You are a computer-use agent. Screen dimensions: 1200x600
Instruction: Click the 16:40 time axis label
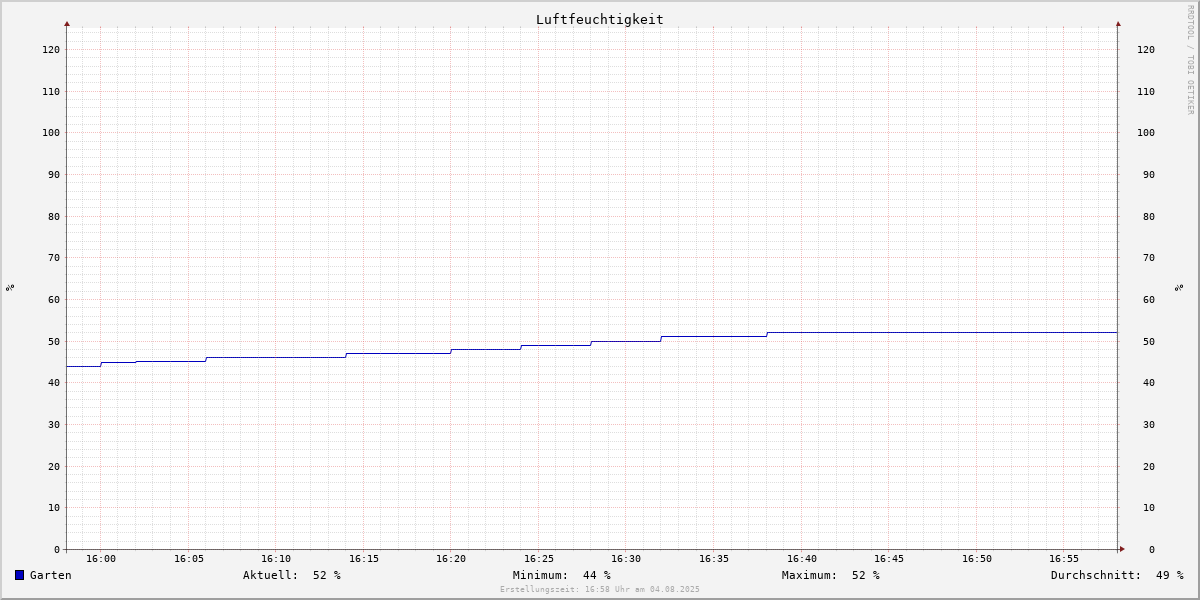tap(802, 559)
